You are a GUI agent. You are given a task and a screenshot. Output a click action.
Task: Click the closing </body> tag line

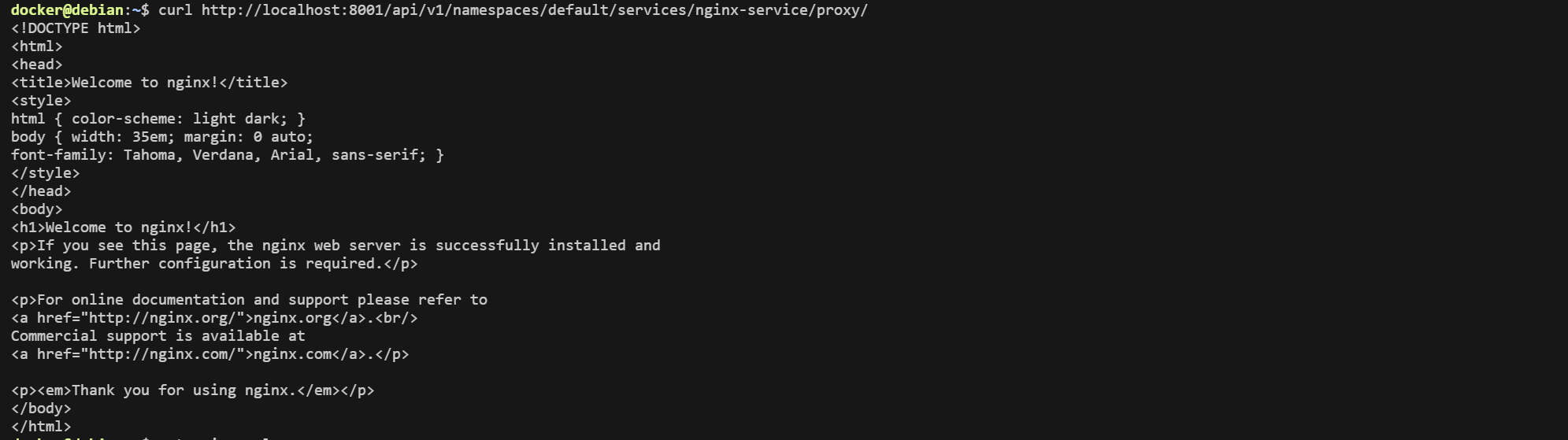pos(41,409)
